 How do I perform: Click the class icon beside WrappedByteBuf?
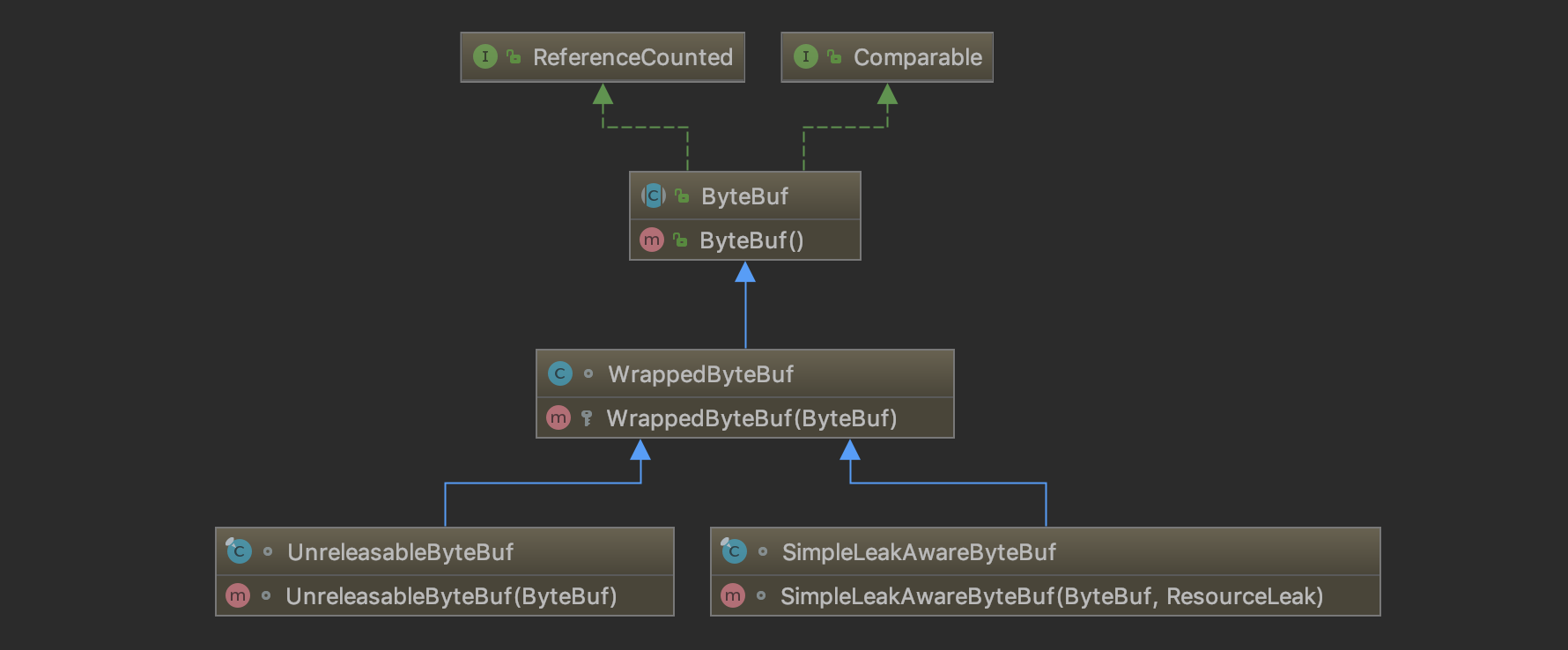click(x=559, y=373)
